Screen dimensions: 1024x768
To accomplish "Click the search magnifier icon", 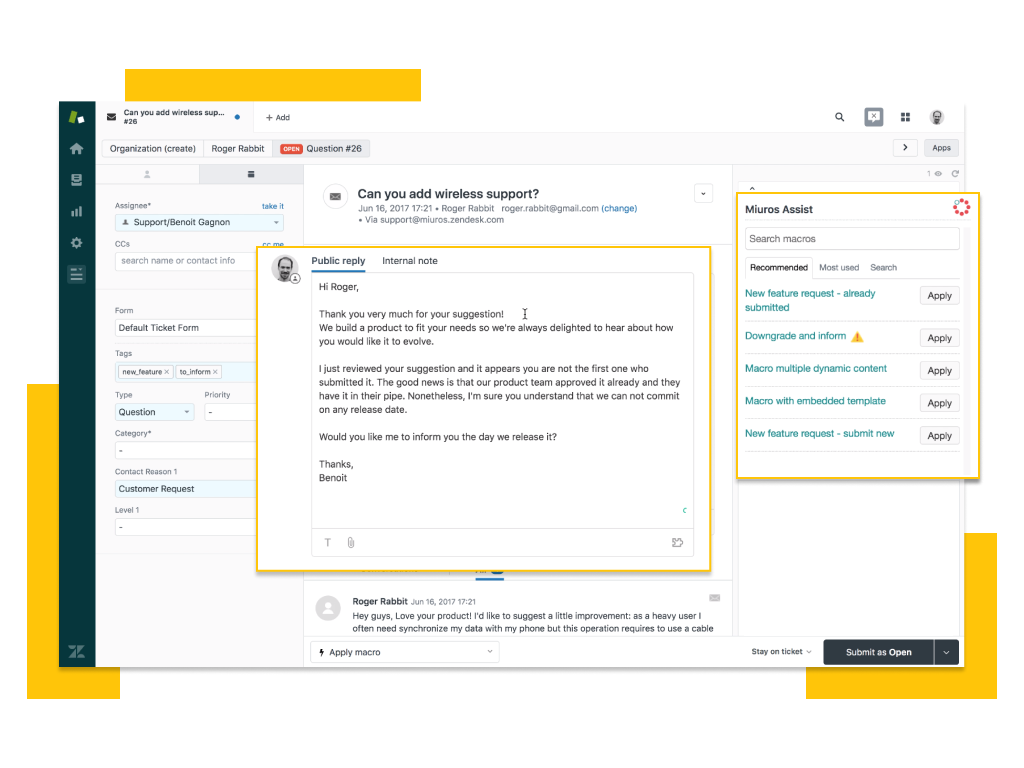I will [x=839, y=117].
